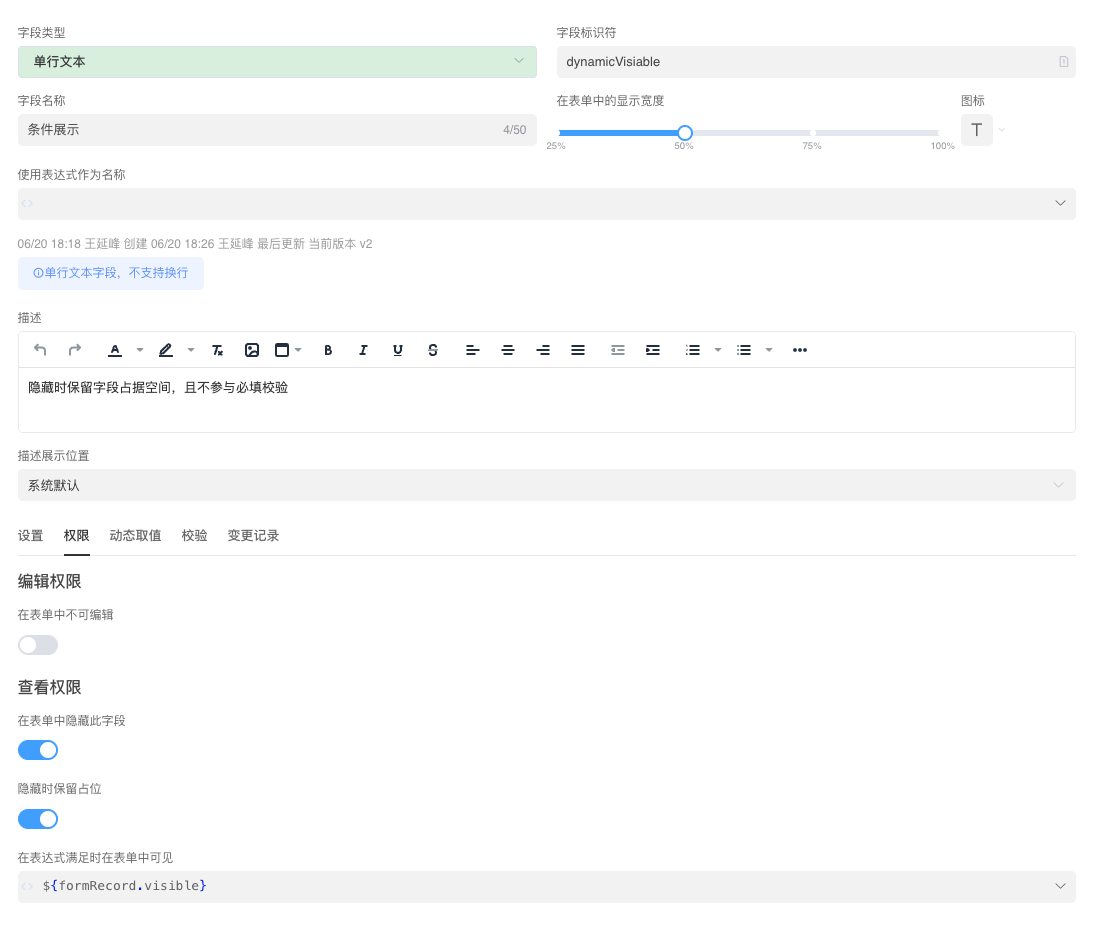Insert an image using the toolbar icon
1096x943 pixels.
(252, 350)
